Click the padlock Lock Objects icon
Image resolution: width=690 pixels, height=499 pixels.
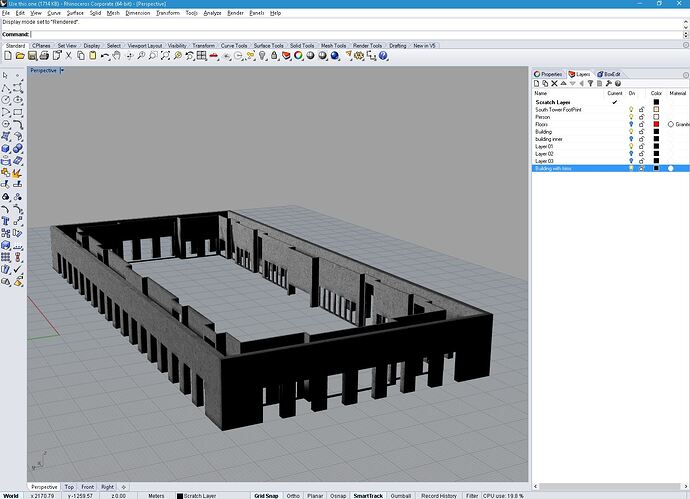pyautogui.click(x=274, y=56)
